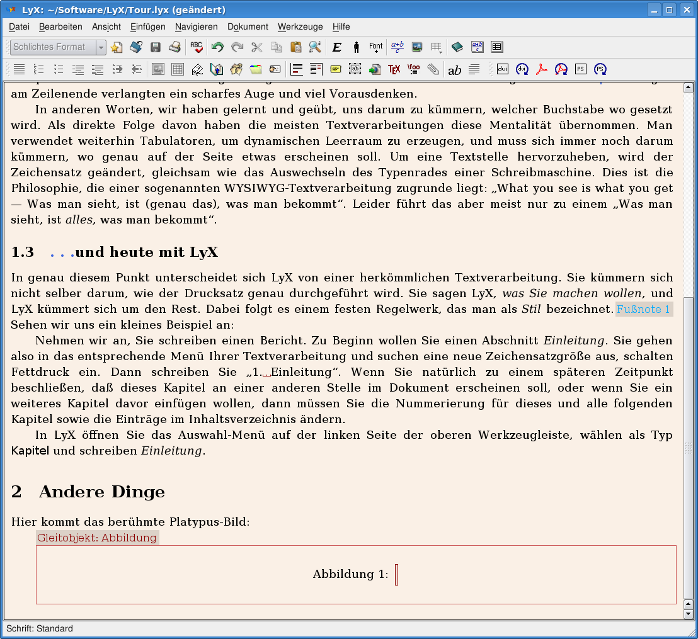Collapse the Gleitobjekt: Abbildung float label
The width and height of the screenshot is (698, 639).
click(x=97, y=538)
